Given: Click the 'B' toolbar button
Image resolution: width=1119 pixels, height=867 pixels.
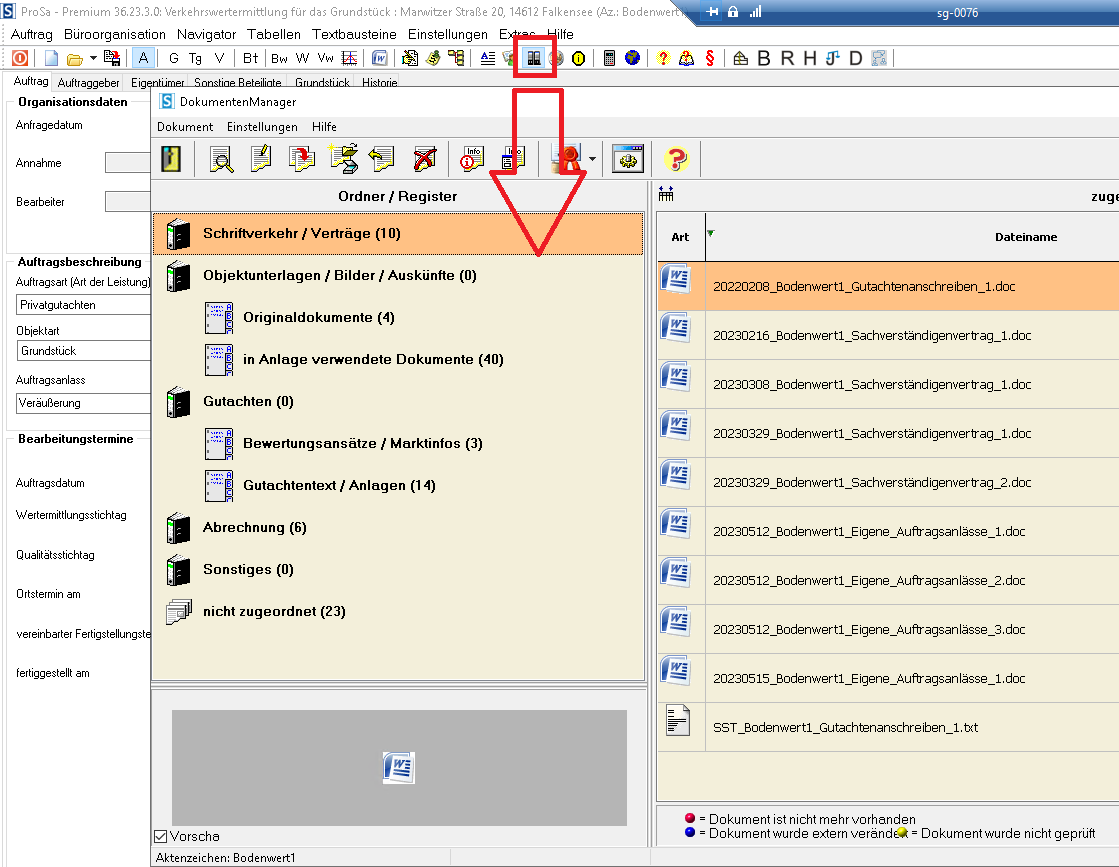Looking at the screenshot, I should 764,58.
